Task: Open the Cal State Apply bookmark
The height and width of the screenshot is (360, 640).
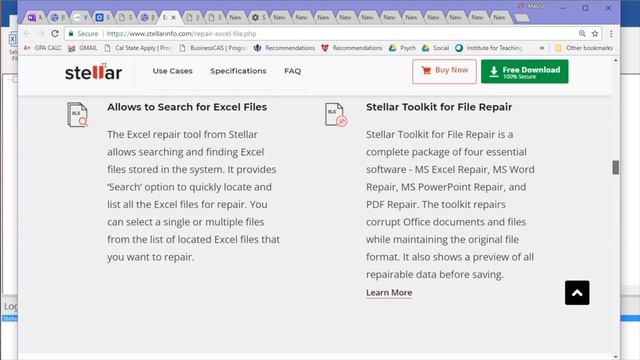Action: 138,48
